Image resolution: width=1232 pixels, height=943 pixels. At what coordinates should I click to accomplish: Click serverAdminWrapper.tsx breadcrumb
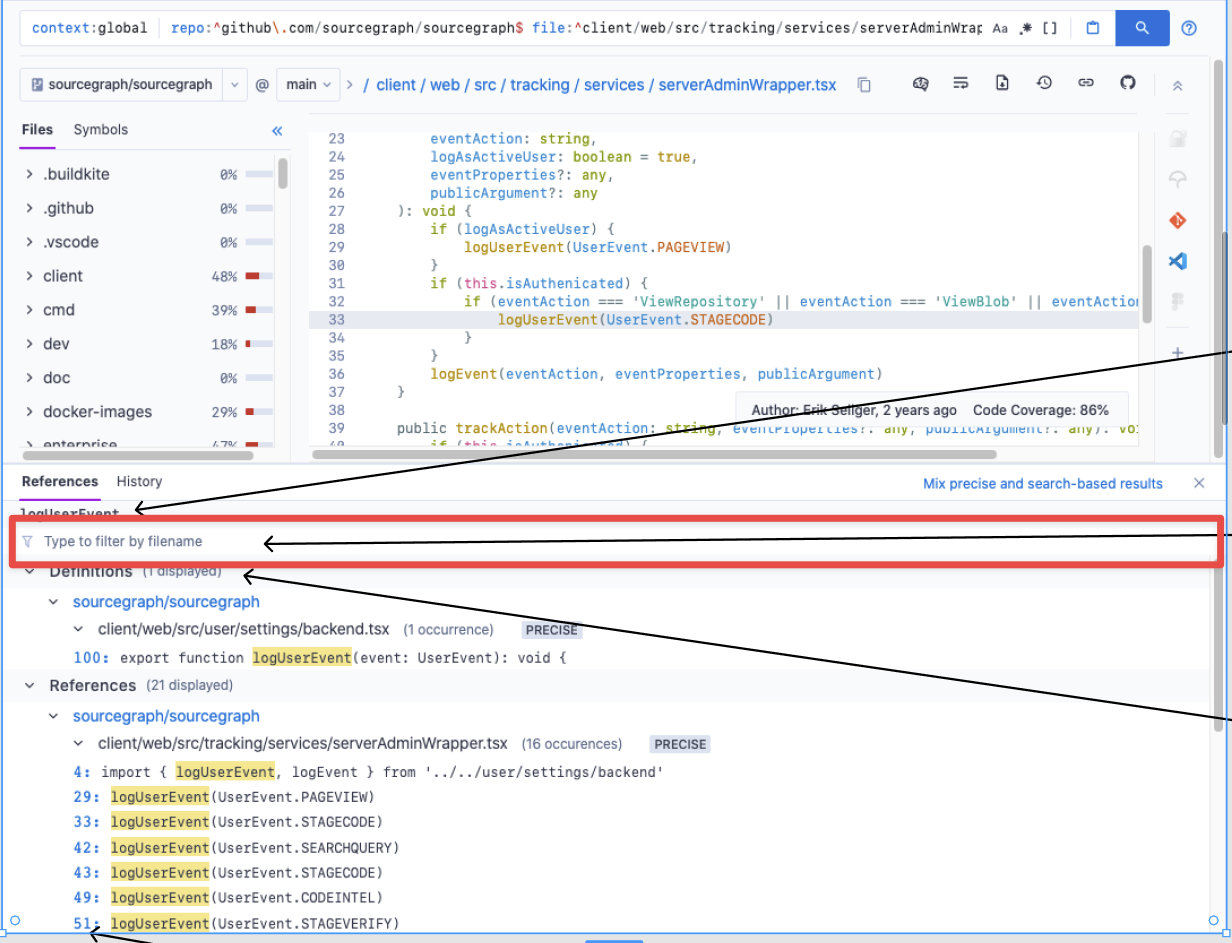pyautogui.click(x=747, y=85)
